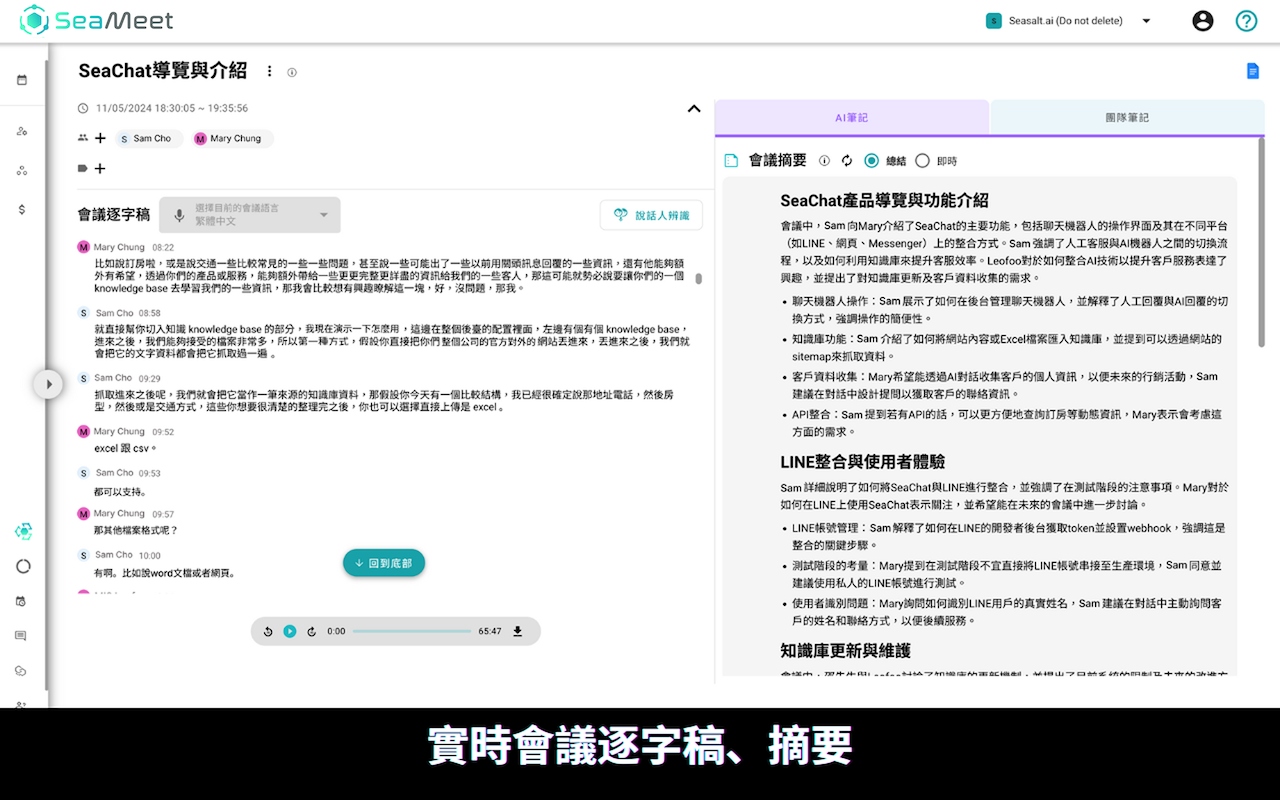Viewport: 1280px width, 800px height.
Task: Select the 總結 radio option
Action: pyautogui.click(x=872, y=161)
